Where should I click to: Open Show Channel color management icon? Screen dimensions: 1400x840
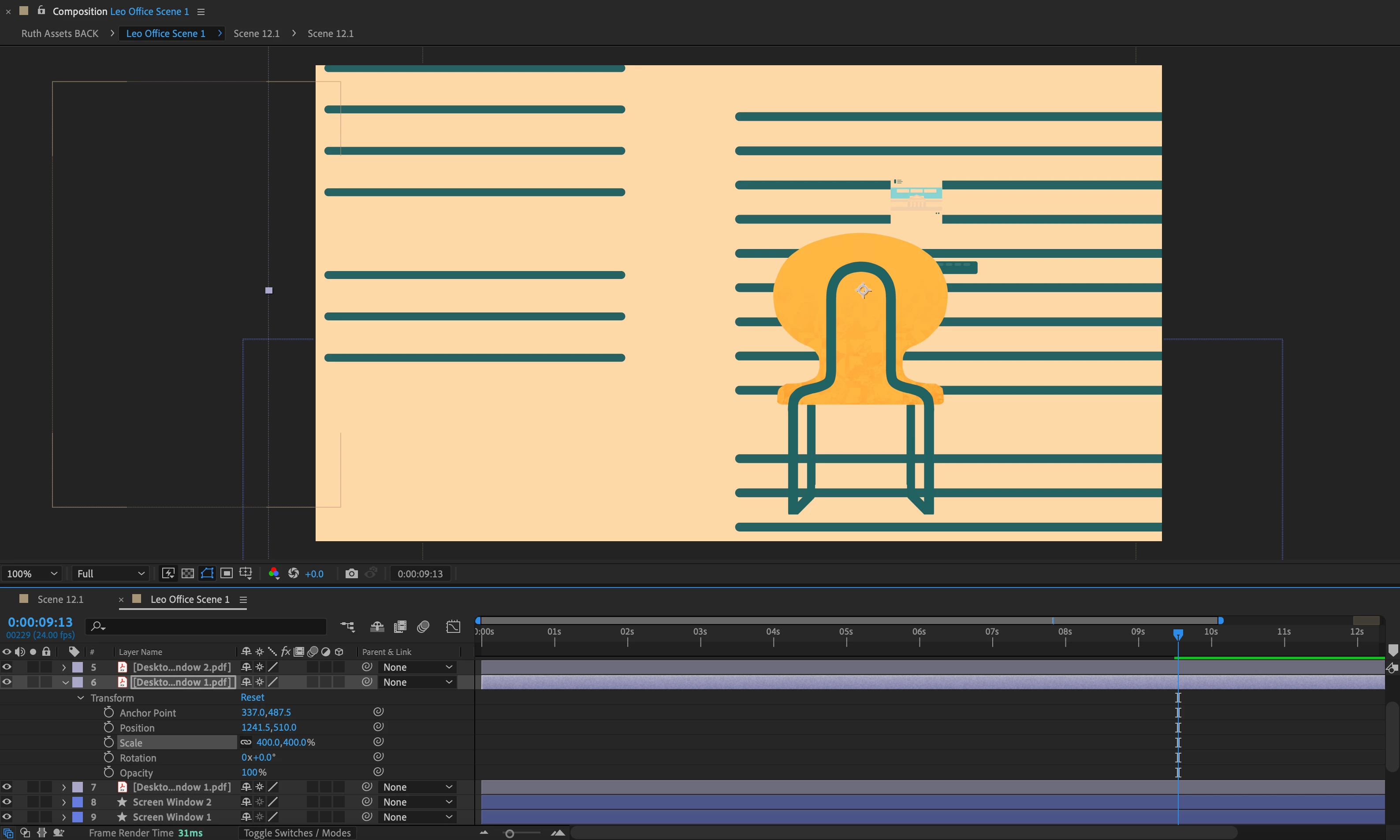click(x=274, y=573)
